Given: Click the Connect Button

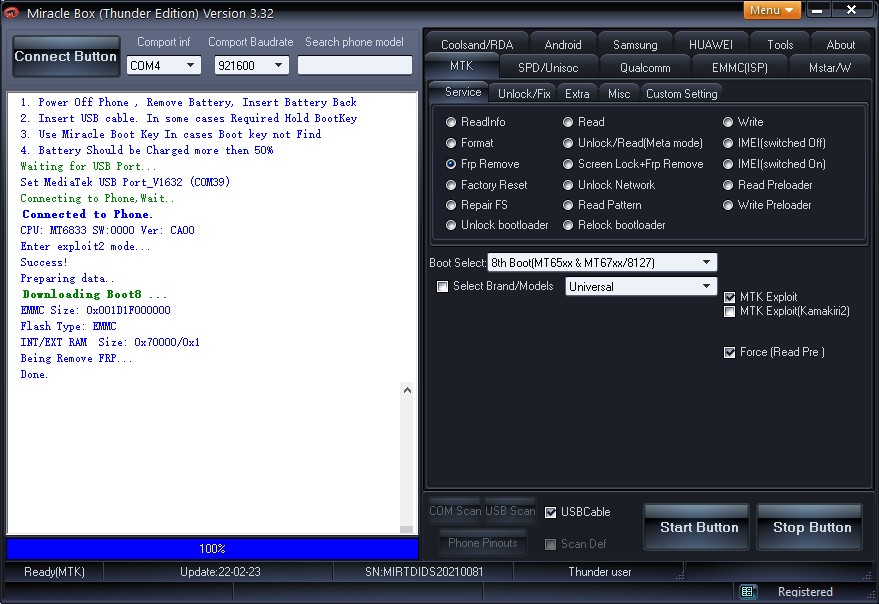Looking at the screenshot, I should click(x=66, y=56).
